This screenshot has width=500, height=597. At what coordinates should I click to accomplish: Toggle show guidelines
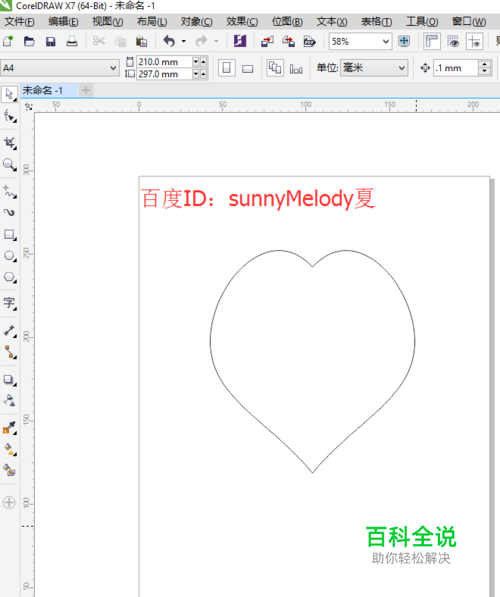474,41
